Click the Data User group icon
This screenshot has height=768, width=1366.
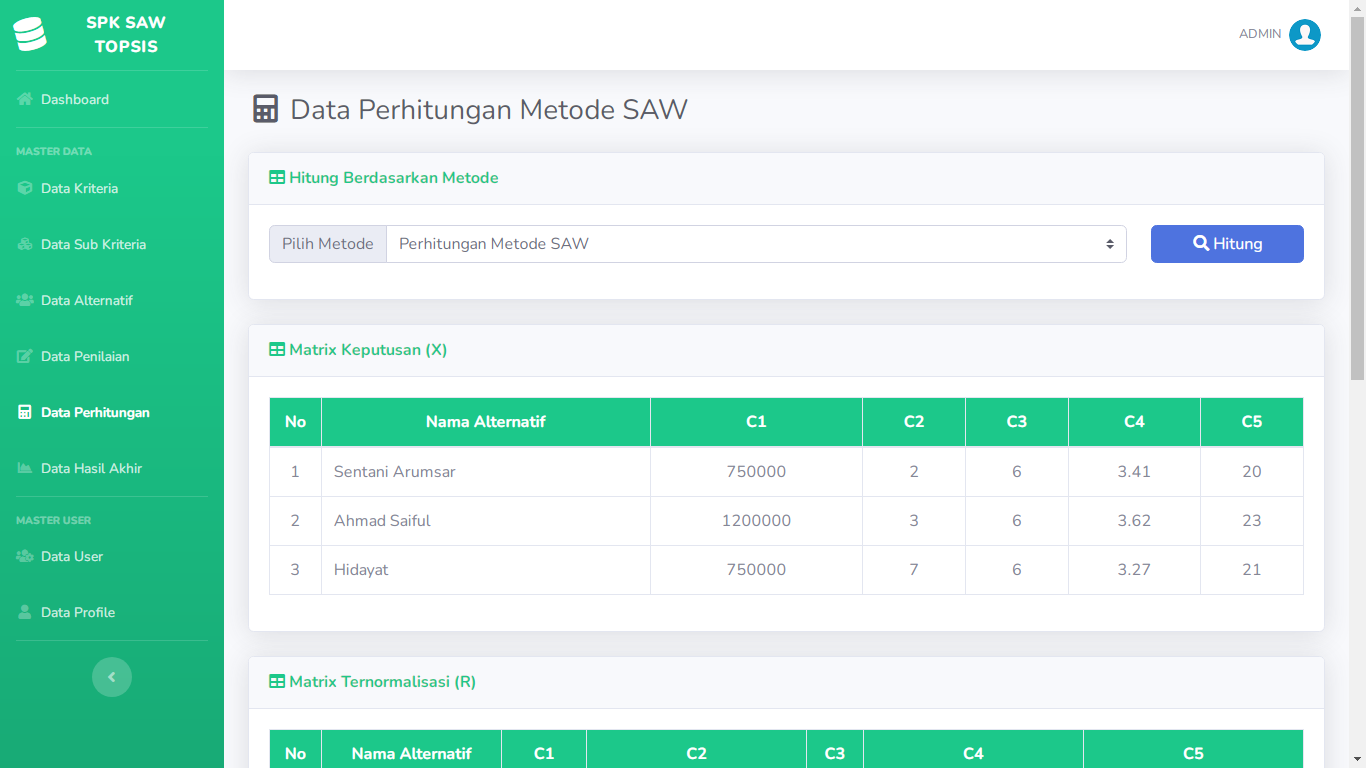tap(25, 556)
